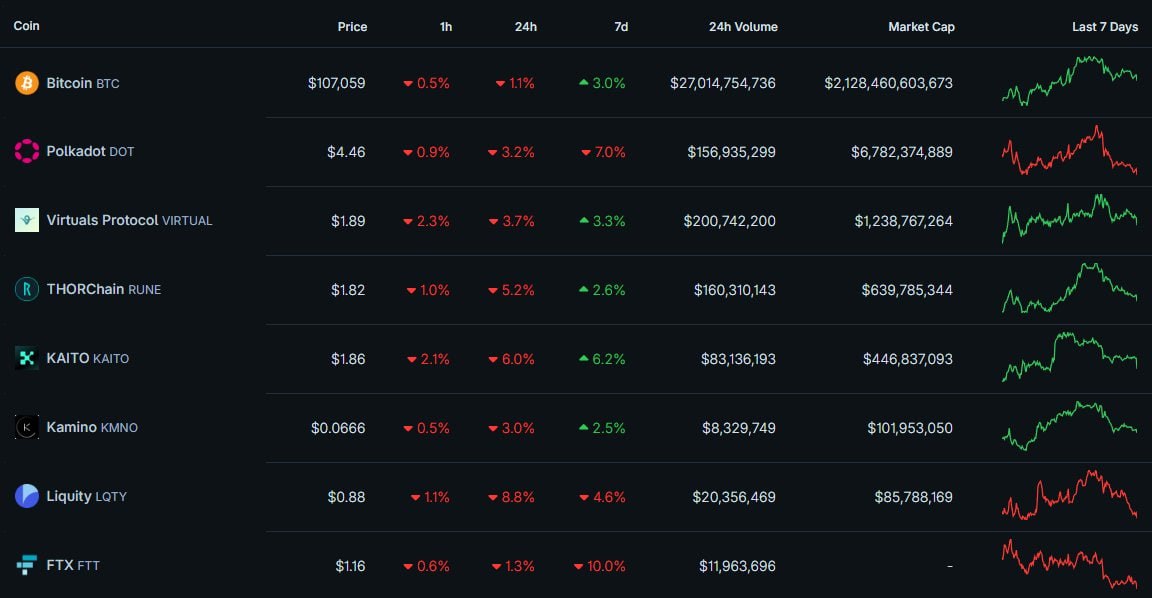The height and width of the screenshot is (598, 1152).
Task: Open the Kamino KMNO coin link
Action: pos(92,428)
